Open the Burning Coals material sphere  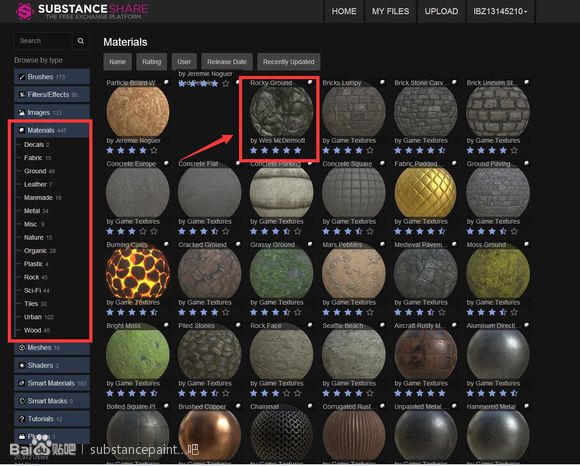(138, 273)
